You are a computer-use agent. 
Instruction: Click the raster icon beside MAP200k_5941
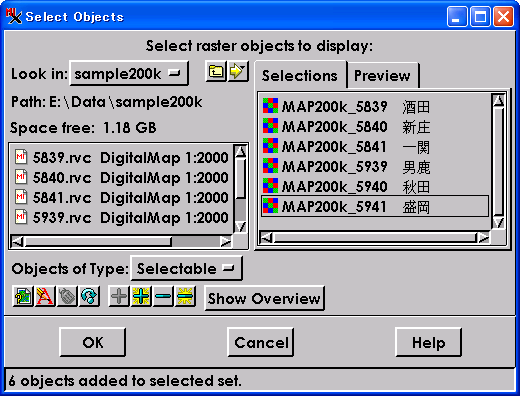click(270, 206)
